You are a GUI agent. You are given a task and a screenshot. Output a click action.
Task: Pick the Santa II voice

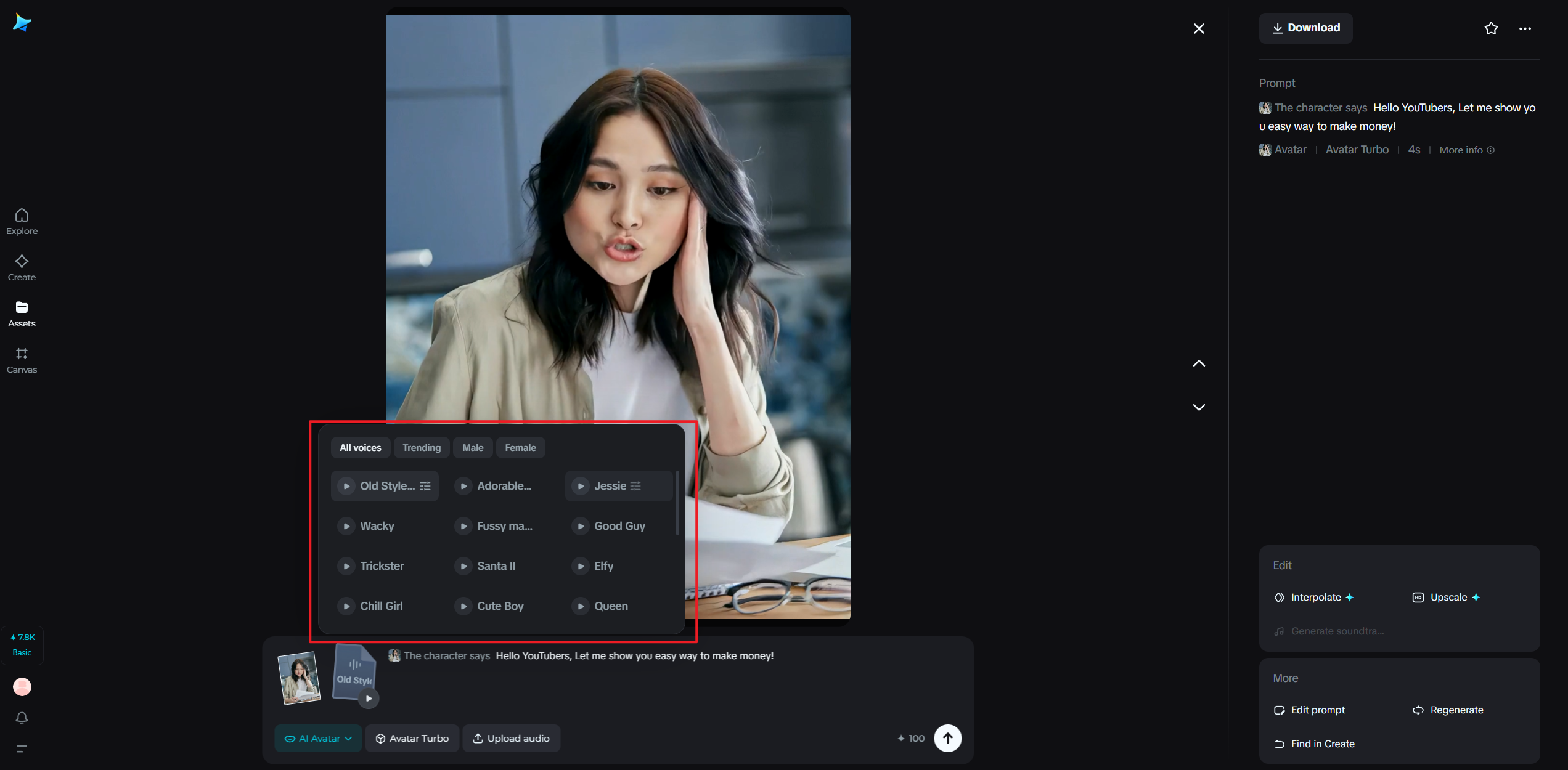pos(496,566)
